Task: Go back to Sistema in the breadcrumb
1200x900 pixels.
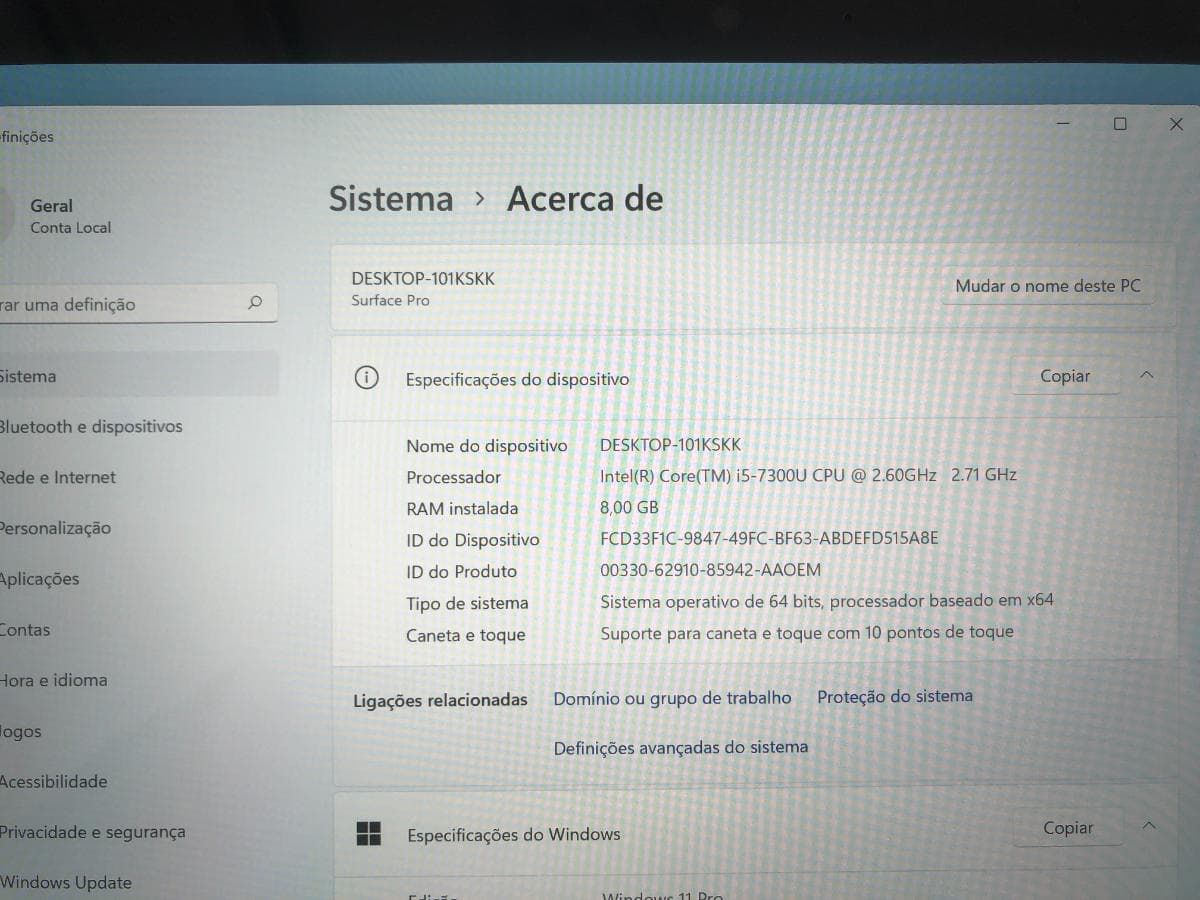Action: (x=391, y=198)
